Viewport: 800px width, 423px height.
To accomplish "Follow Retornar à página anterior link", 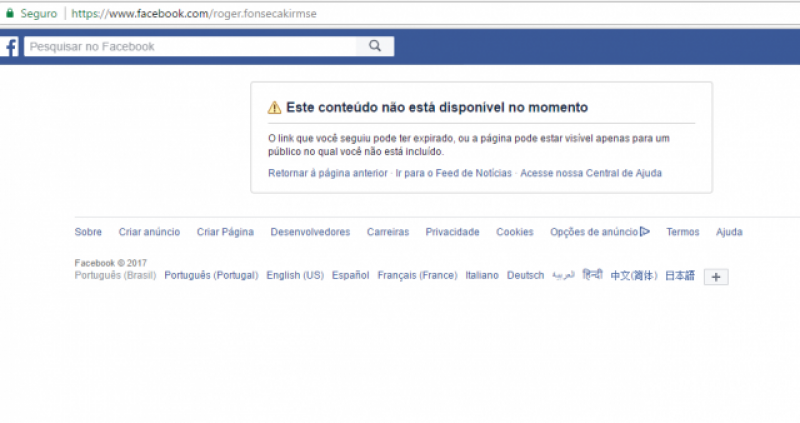I will [328, 173].
